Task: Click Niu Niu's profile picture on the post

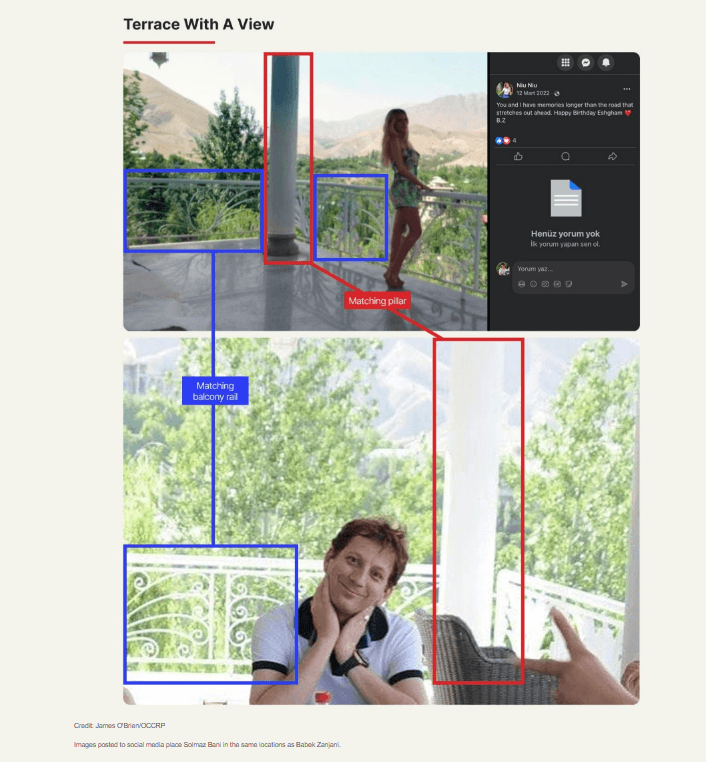Action: point(504,89)
